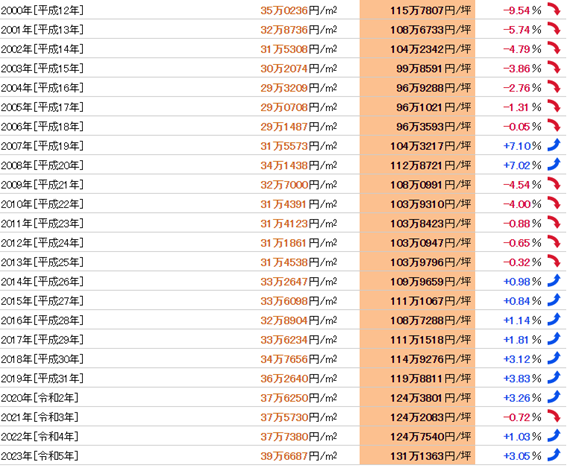Click the red down arrow for 2000年

pos(554,9)
